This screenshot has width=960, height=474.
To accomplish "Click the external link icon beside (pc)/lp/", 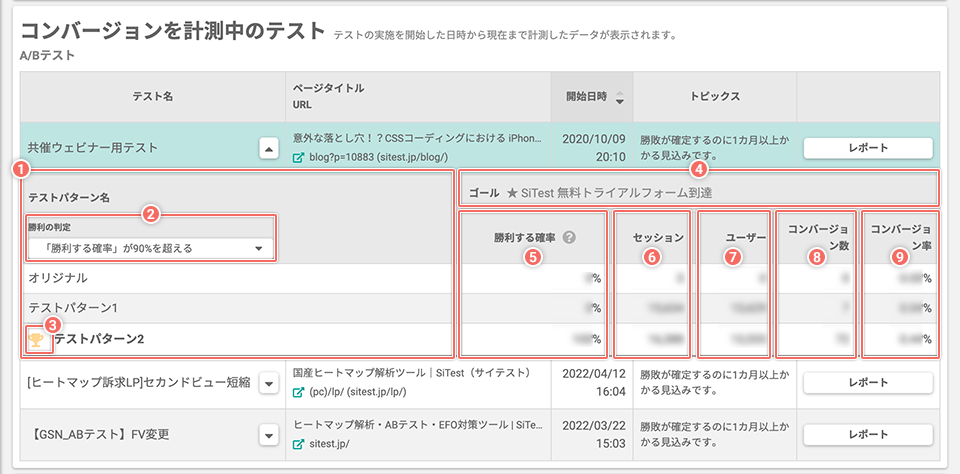I will [x=298, y=391].
